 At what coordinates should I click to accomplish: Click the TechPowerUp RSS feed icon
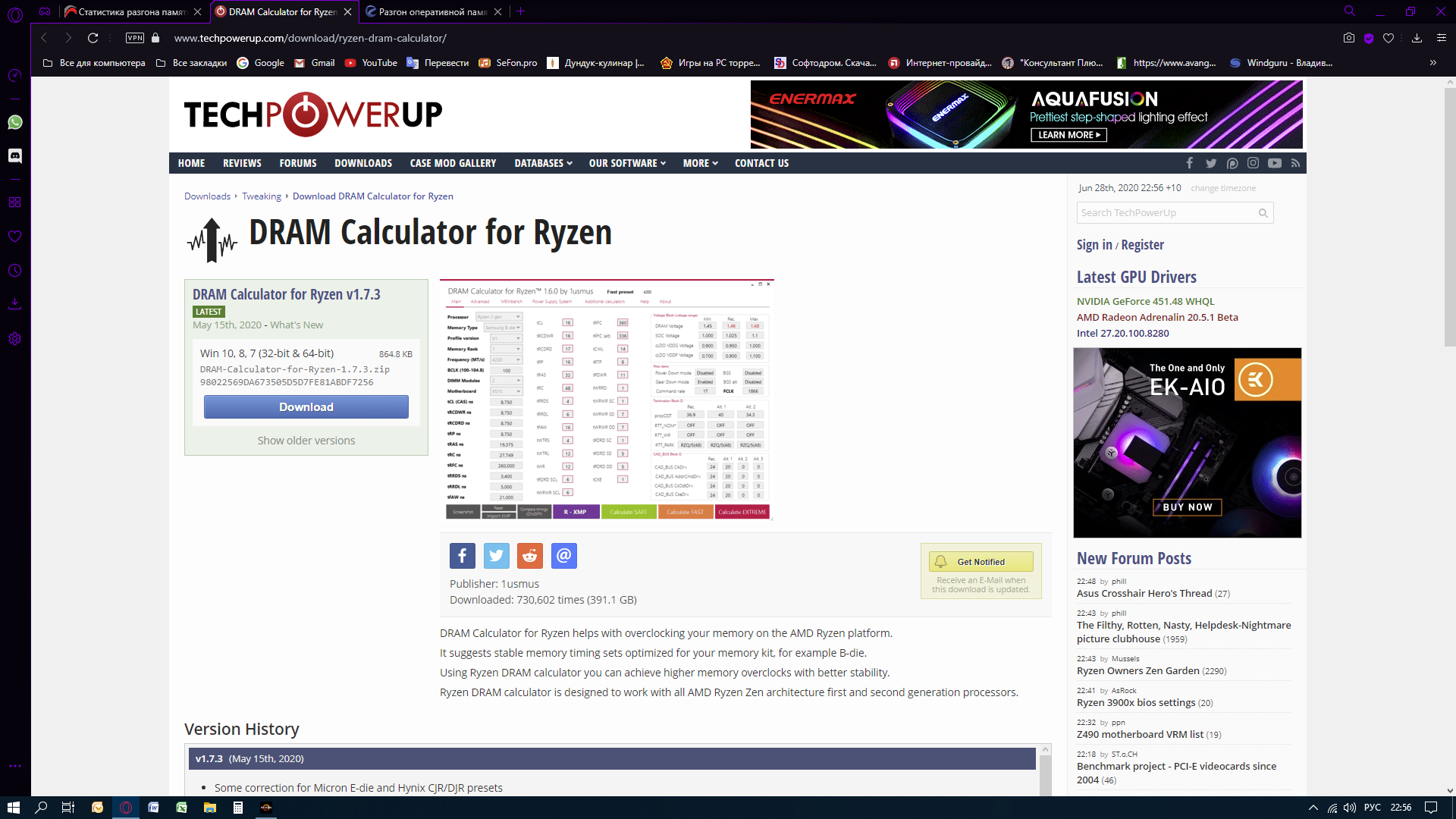pos(1295,163)
